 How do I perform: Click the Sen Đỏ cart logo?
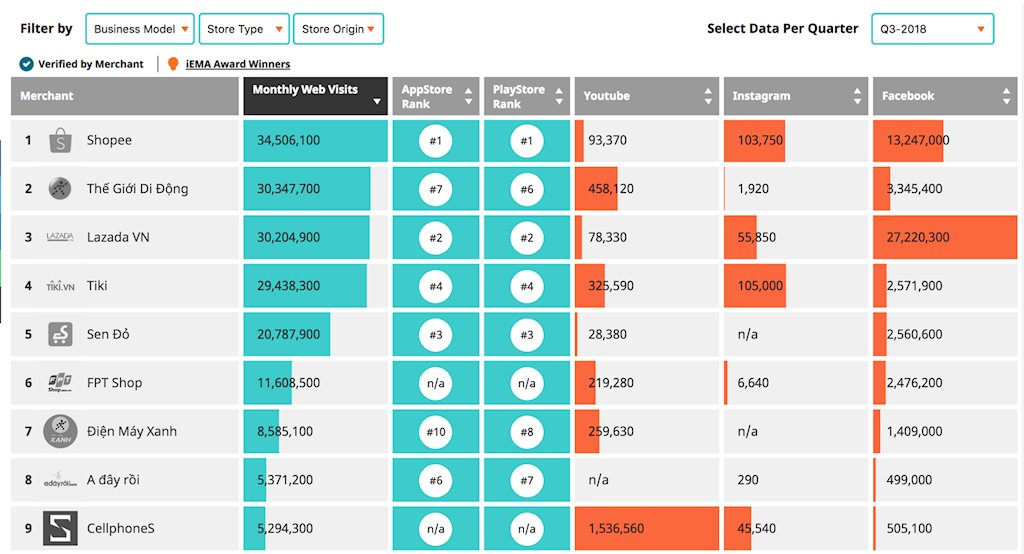point(60,334)
